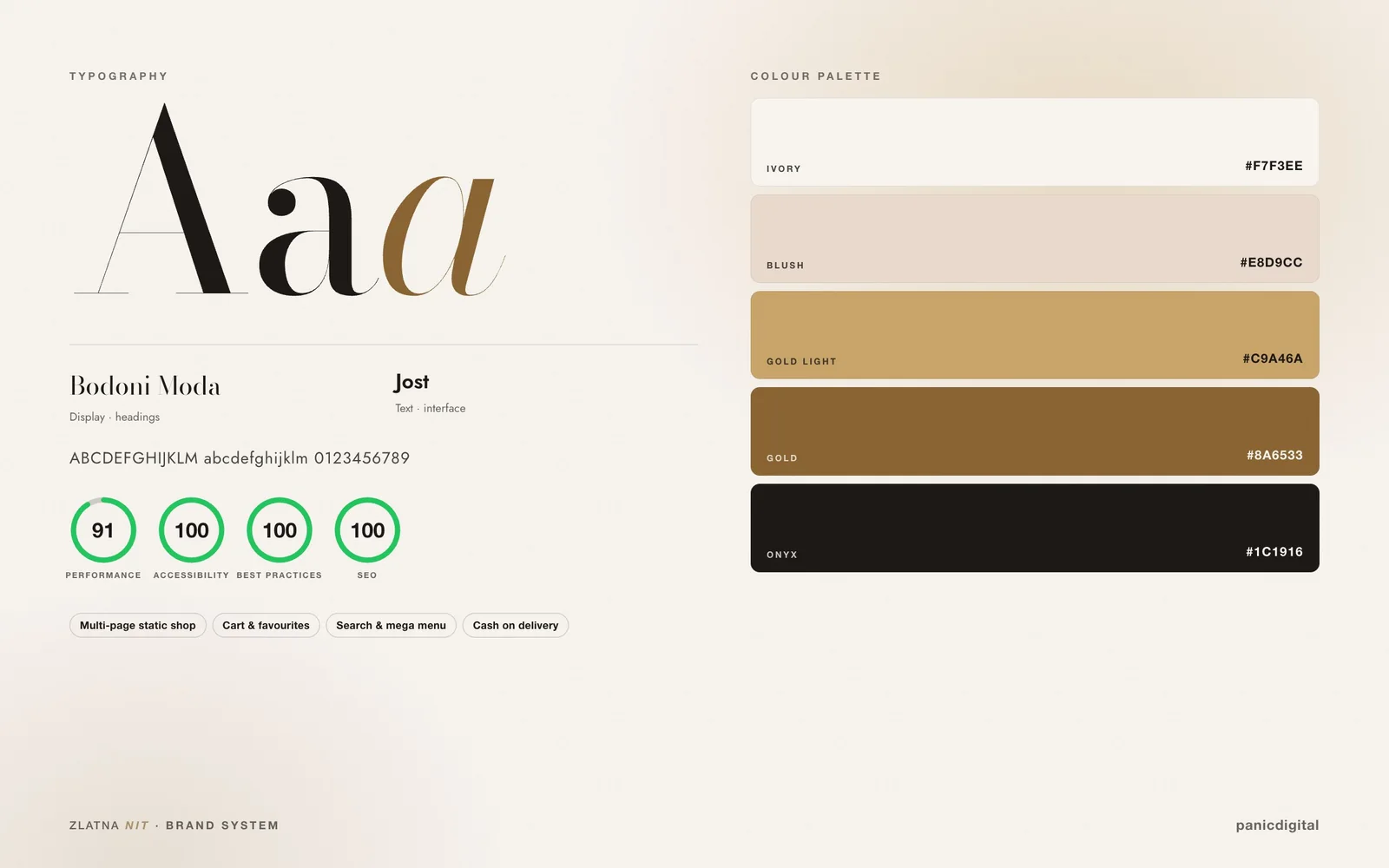Choose the Gold #8A6533 swatch

pos(1035,431)
